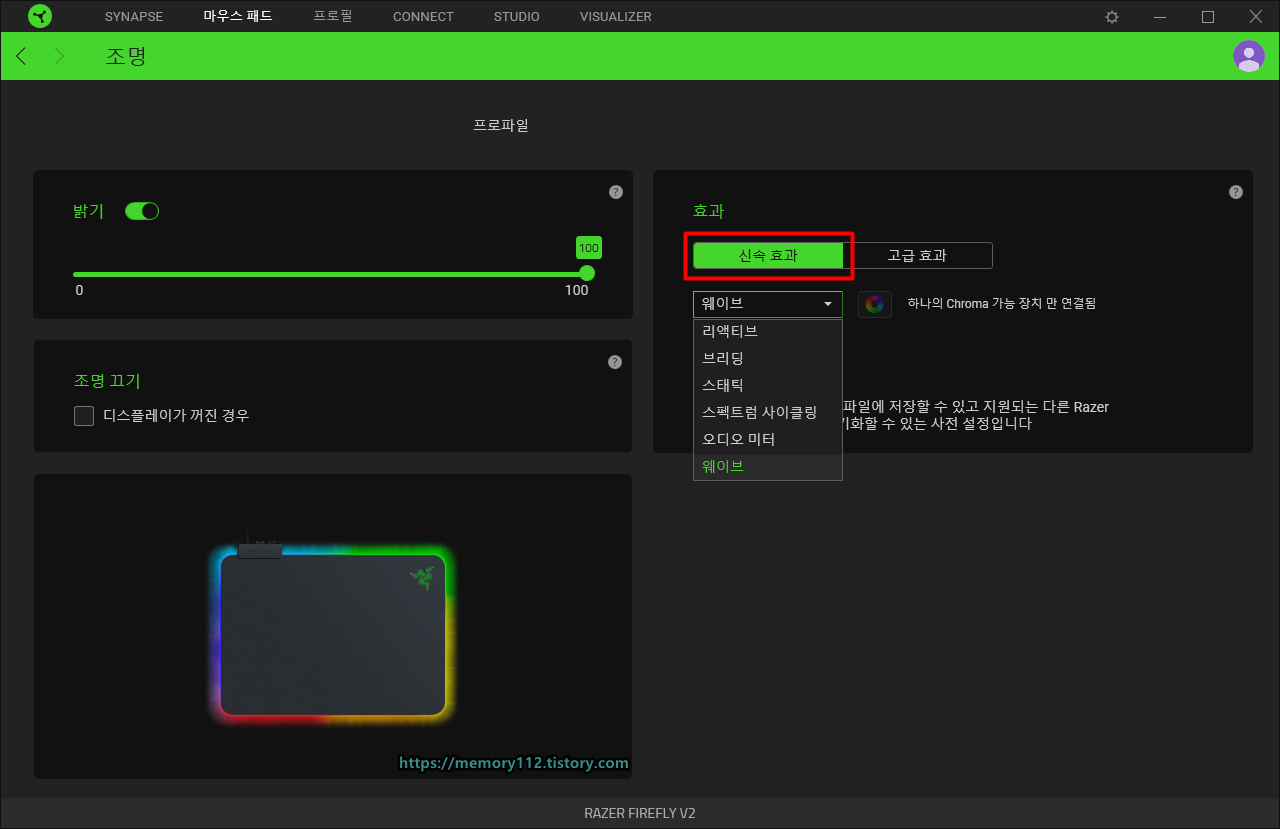
Task: Maximize the Synapse window
Action: (1208, 17)
